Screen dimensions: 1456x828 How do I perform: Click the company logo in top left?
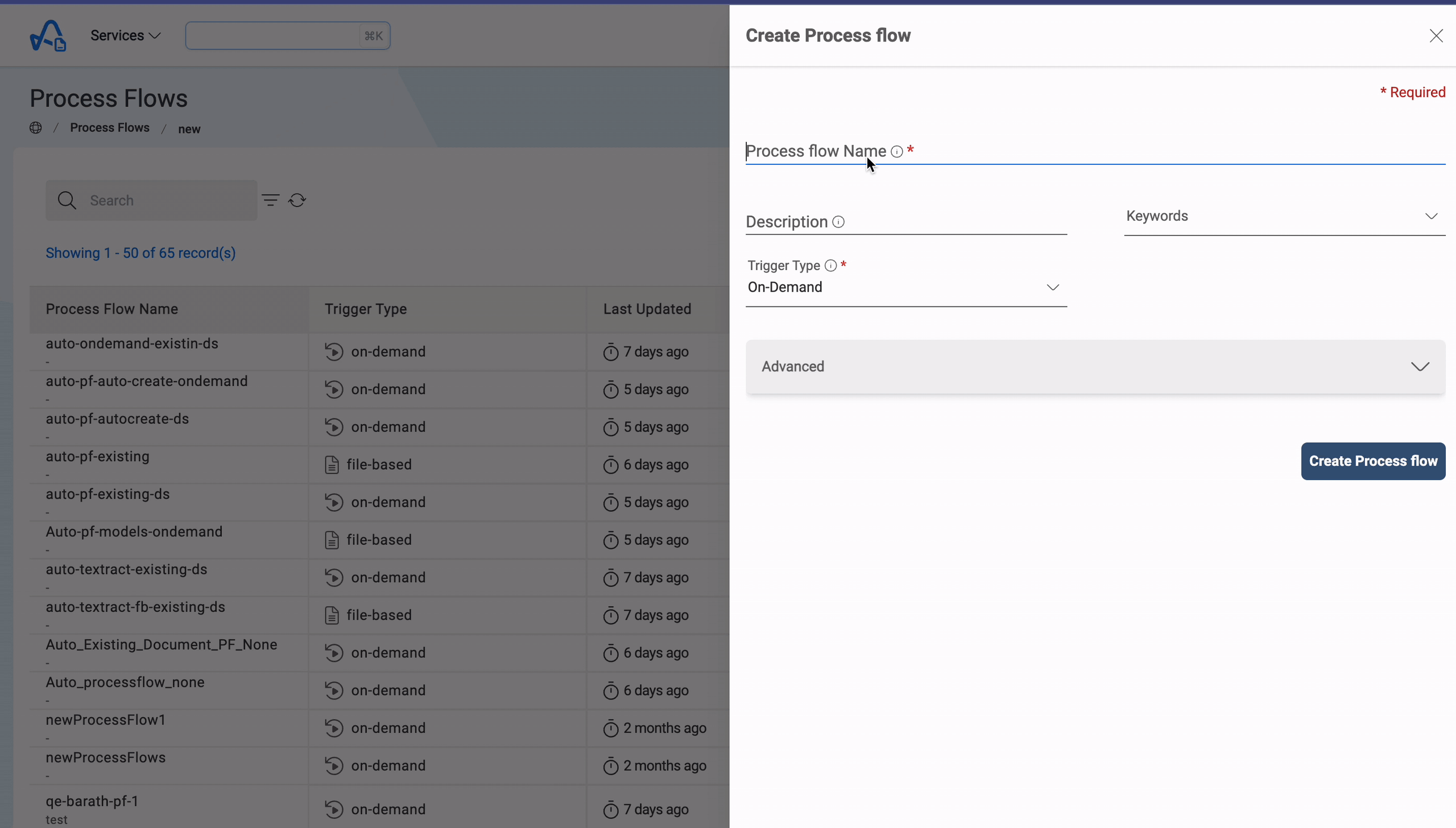[48, 35]
